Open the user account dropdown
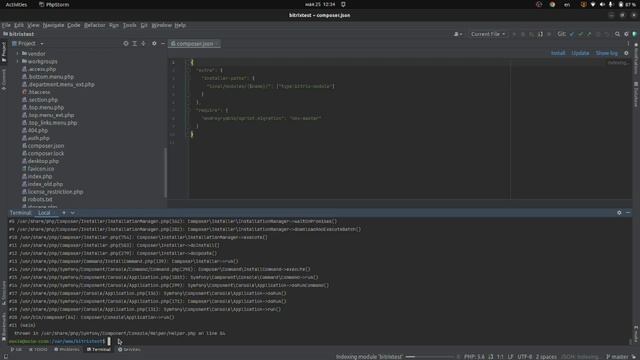The height and width of the screenshot is (360, 640). 458,34
